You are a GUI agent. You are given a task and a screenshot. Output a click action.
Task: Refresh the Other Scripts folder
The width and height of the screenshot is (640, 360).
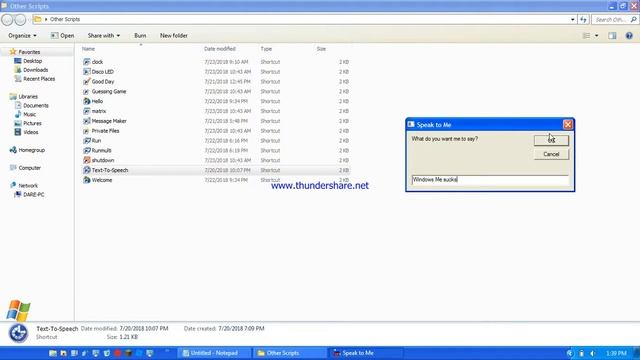583,19
